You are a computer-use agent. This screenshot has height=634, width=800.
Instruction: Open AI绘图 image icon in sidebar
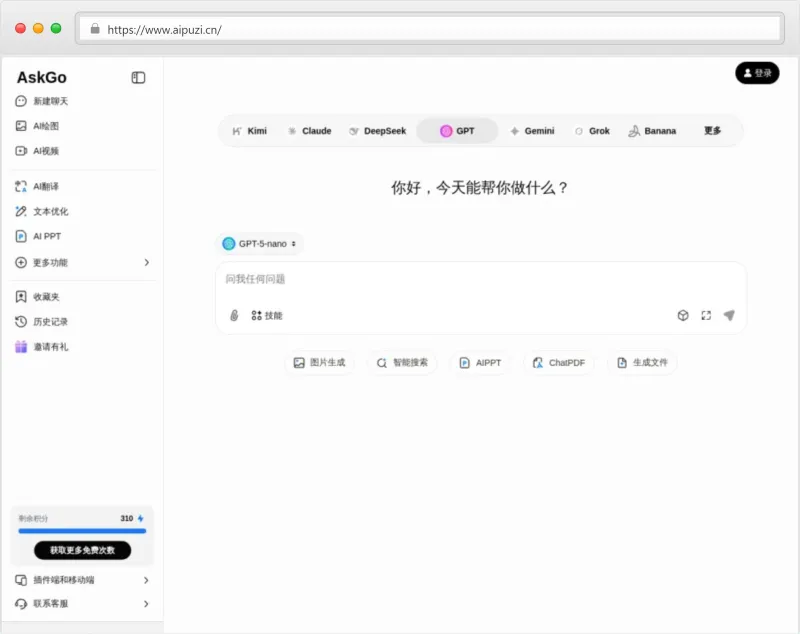pyautogui.click(x=21, y=126)
